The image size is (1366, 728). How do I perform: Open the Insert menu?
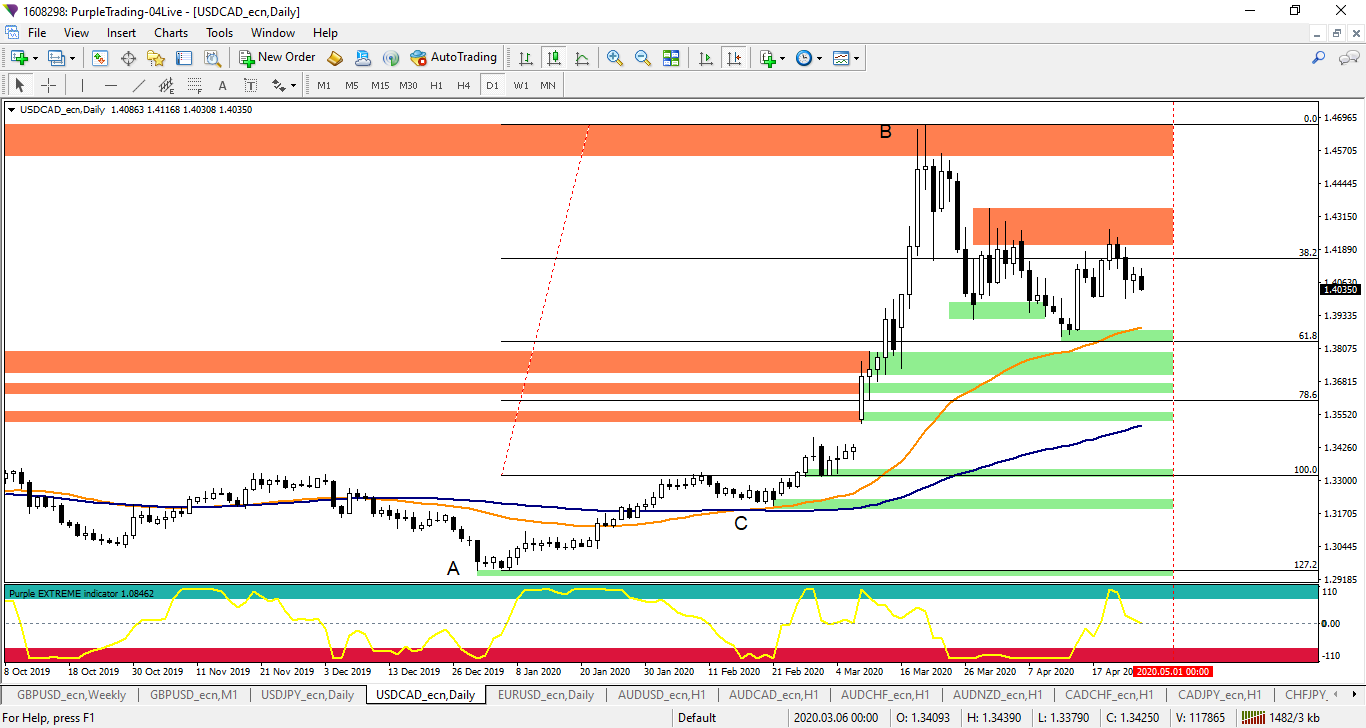point(121,32)
